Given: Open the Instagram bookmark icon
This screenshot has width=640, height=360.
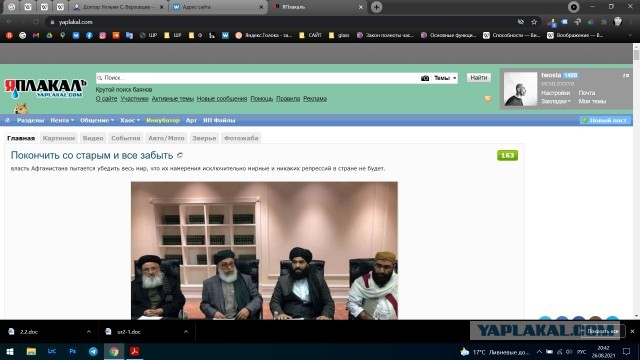Looking at the screenshot, I should 102,36.
